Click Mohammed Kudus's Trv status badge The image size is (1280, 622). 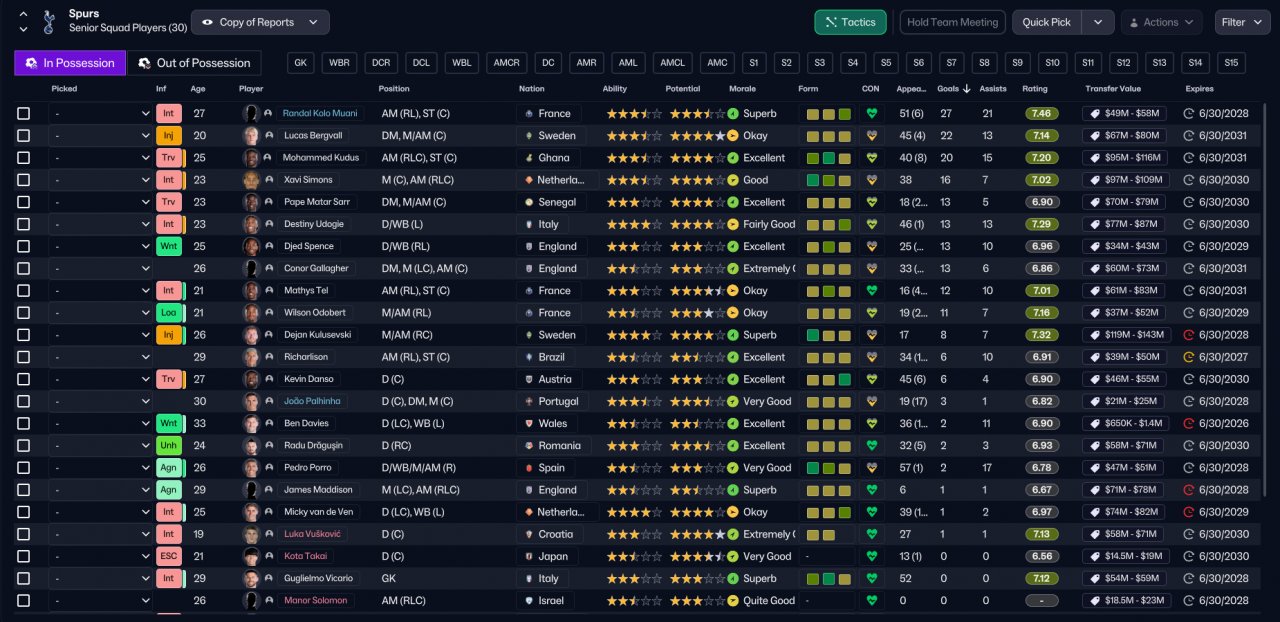click(x=169, y=158)
